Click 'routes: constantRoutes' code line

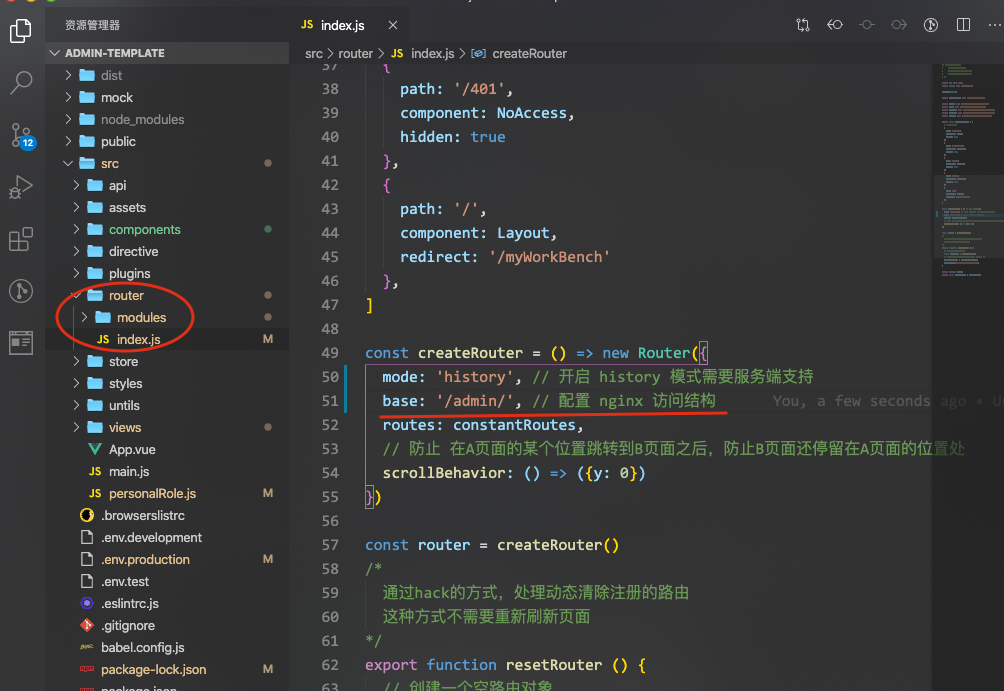coord(483,425)
